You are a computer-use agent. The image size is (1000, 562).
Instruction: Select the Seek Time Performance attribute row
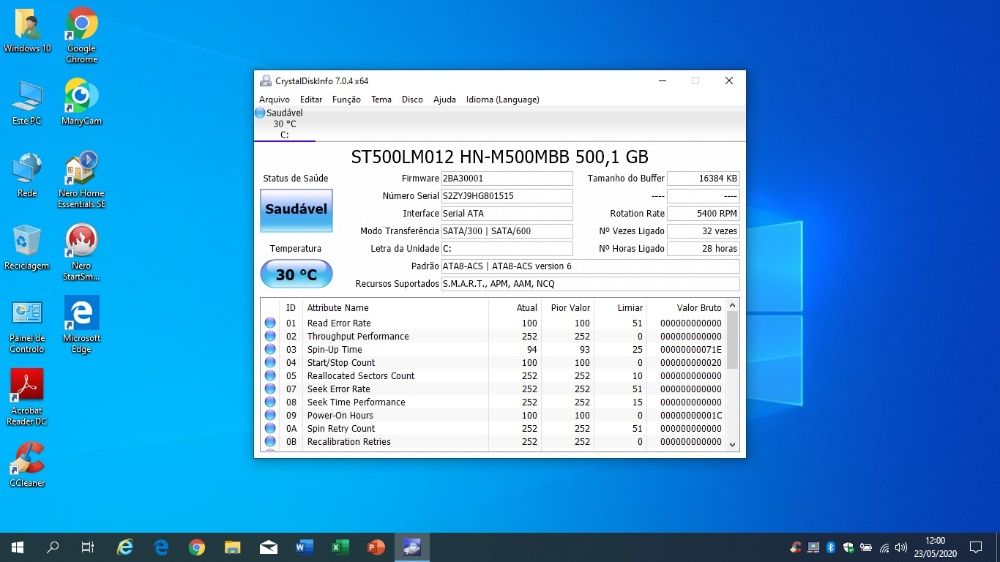493,403
